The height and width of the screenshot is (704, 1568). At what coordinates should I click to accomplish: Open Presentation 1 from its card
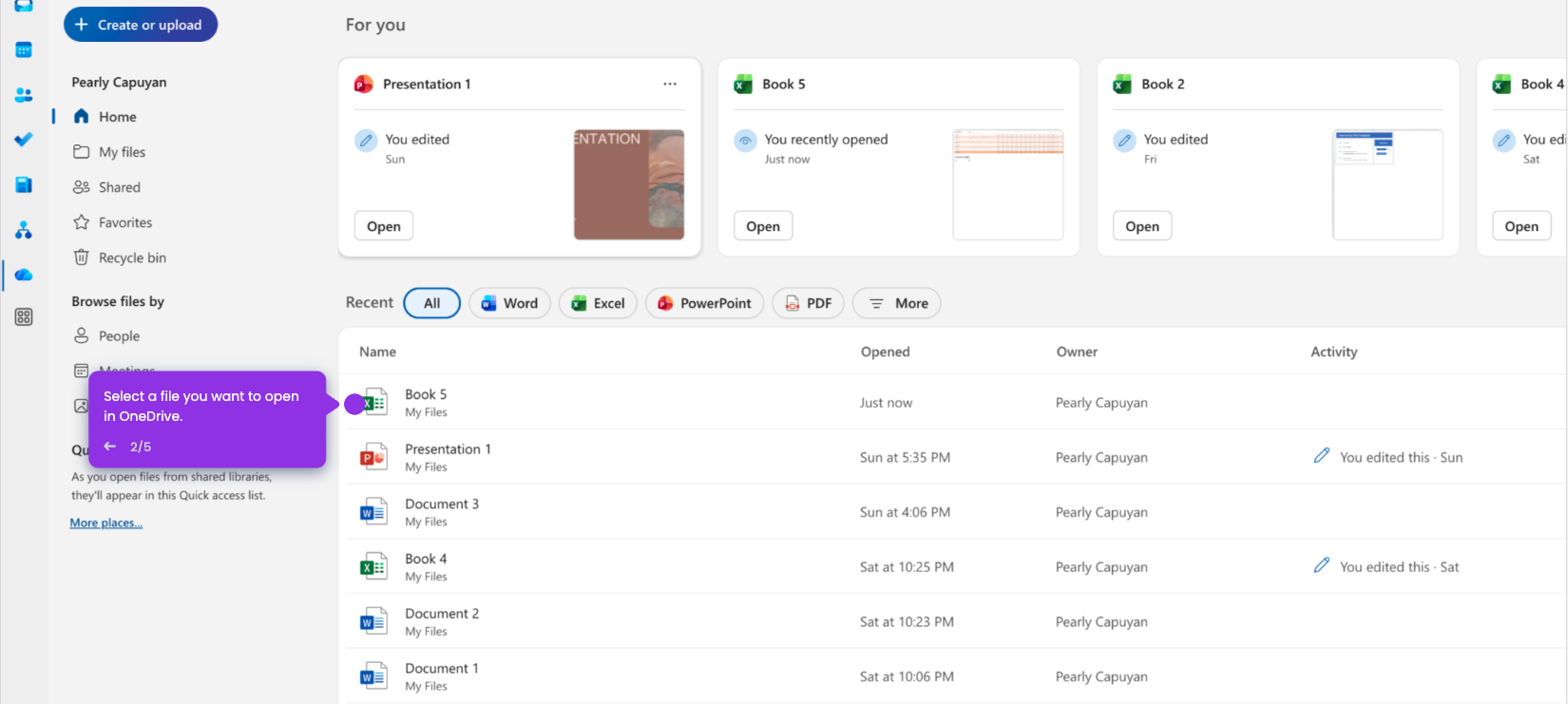tap(384, 226)
